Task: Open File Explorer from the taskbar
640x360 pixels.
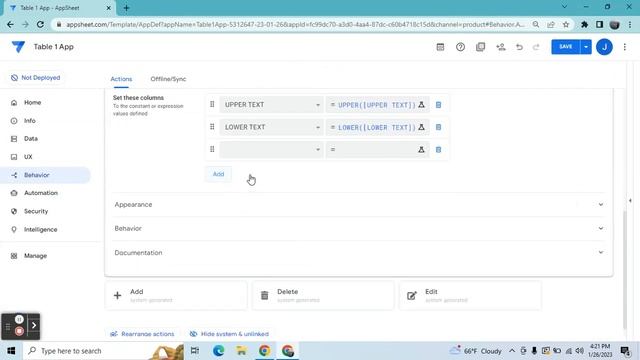Action: [241, 351]
